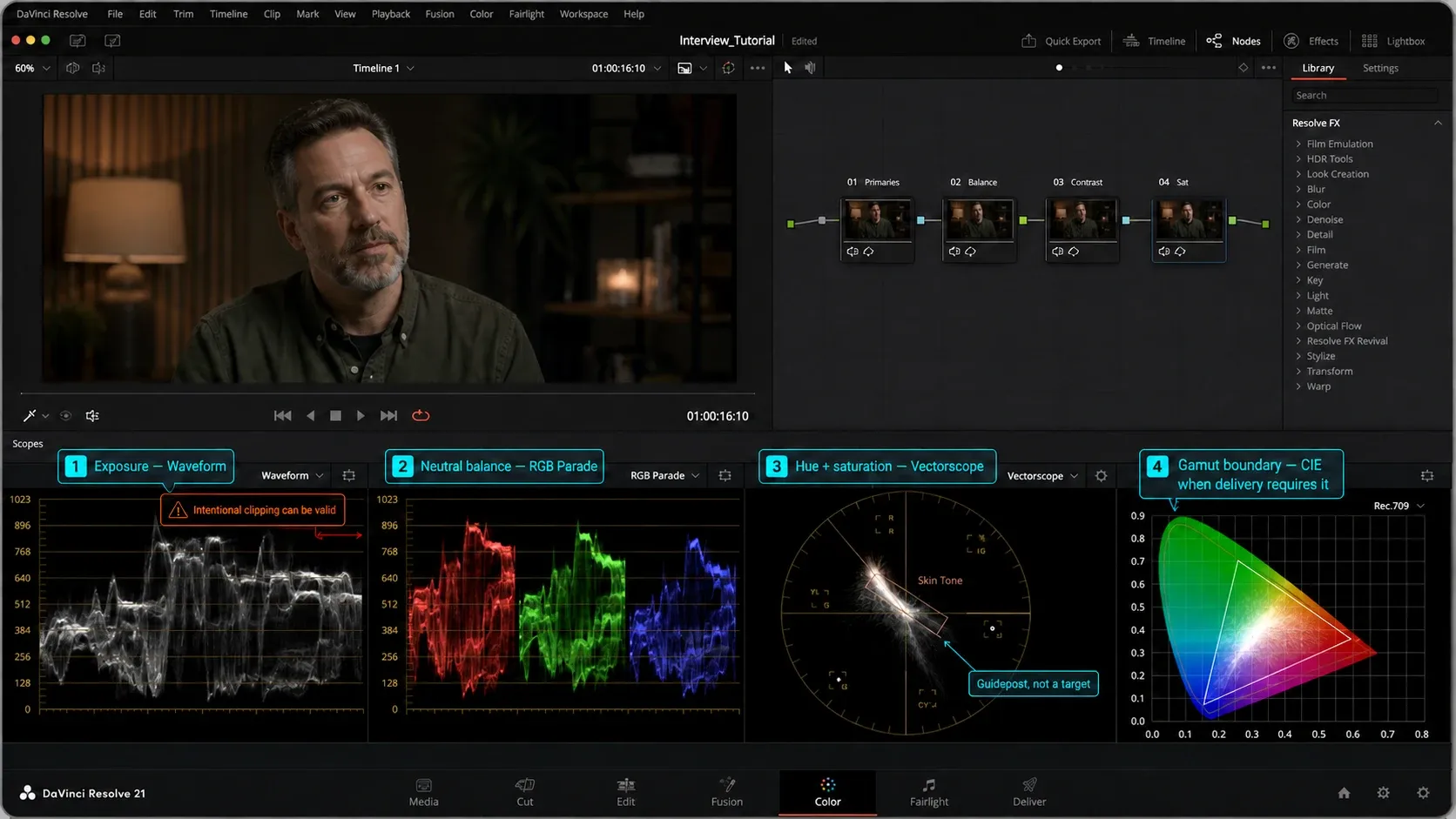Switch to the Settings tab

tap(1380, 68)
